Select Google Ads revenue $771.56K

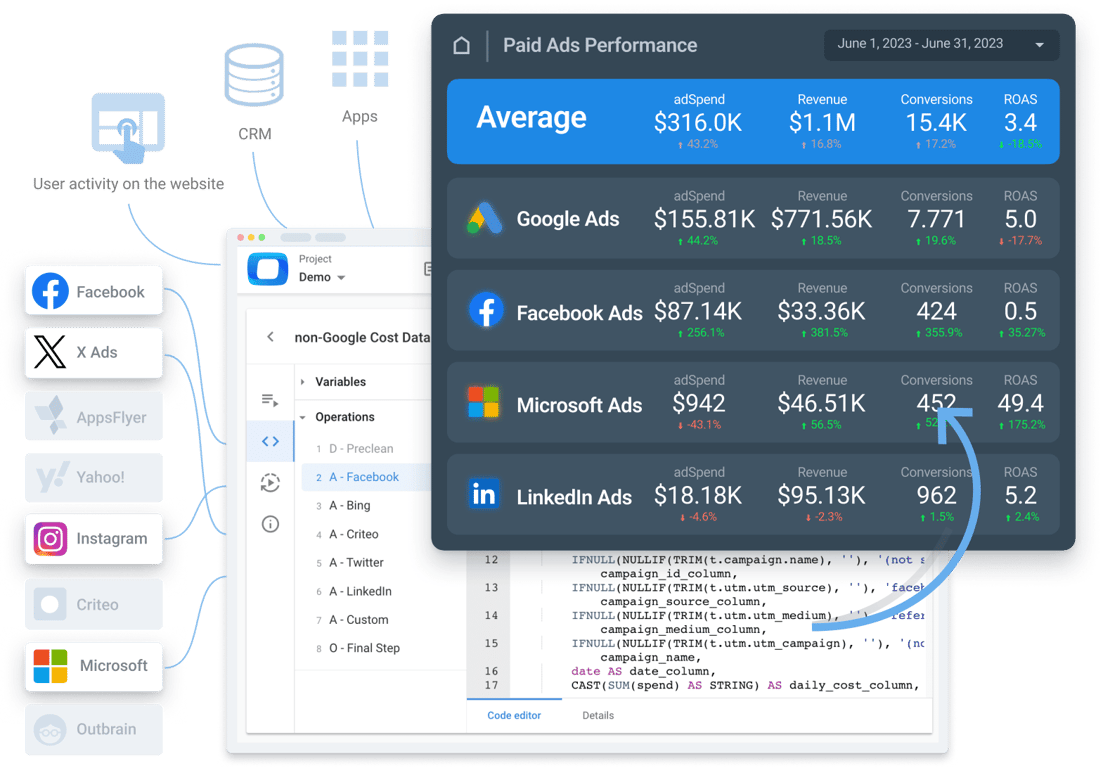click(x=822, y=219)
